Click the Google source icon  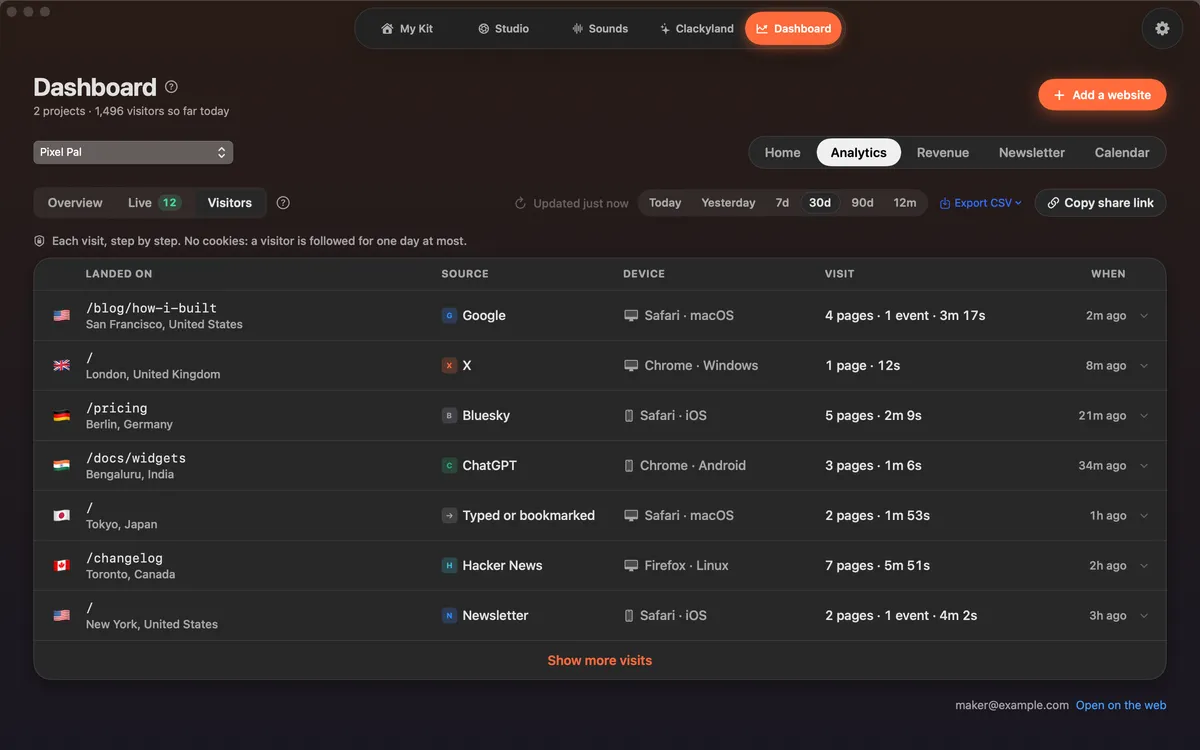click(x=449, y=316)
